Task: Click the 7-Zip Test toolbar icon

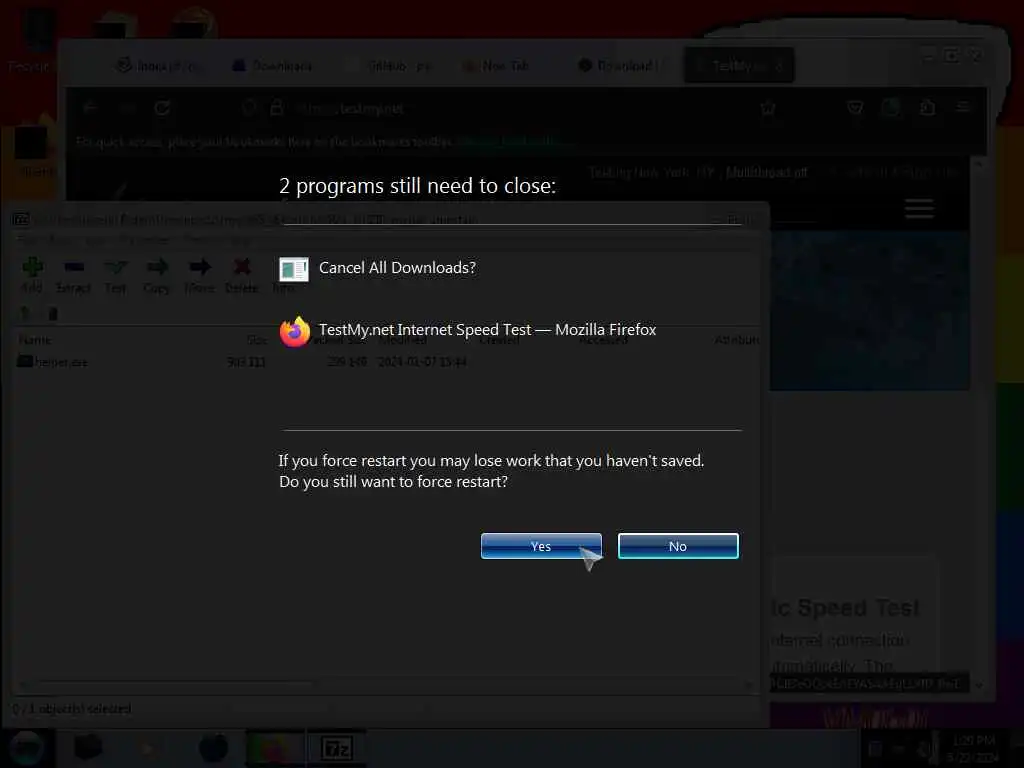Action: point(116,275)
